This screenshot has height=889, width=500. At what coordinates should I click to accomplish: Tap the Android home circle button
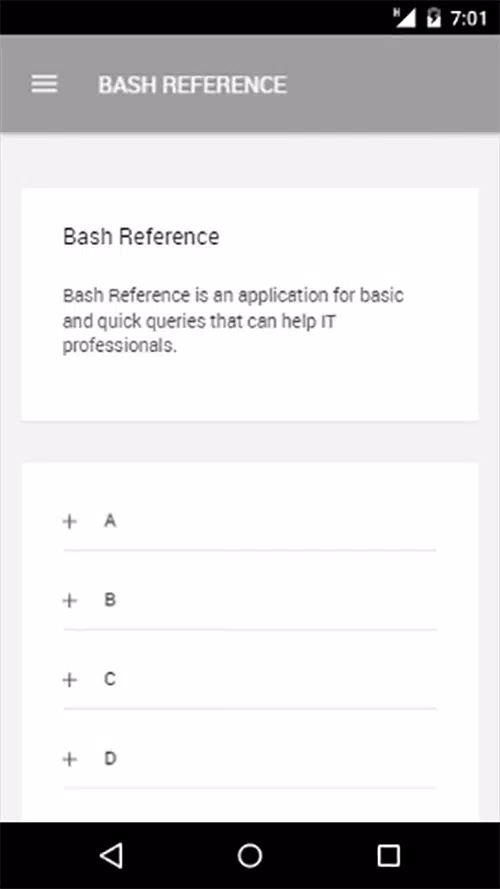250,855
